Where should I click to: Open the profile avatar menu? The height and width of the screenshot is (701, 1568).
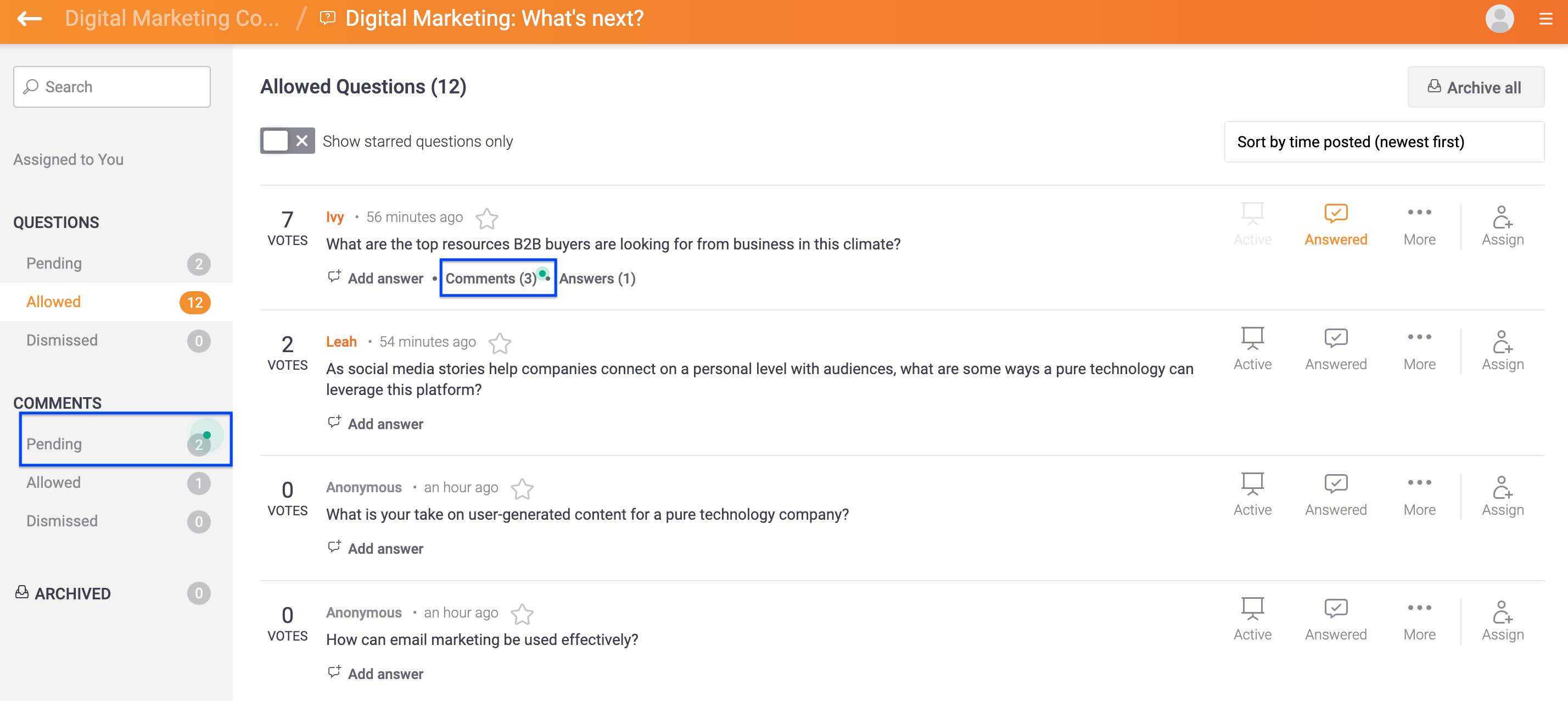point(1500,19)
